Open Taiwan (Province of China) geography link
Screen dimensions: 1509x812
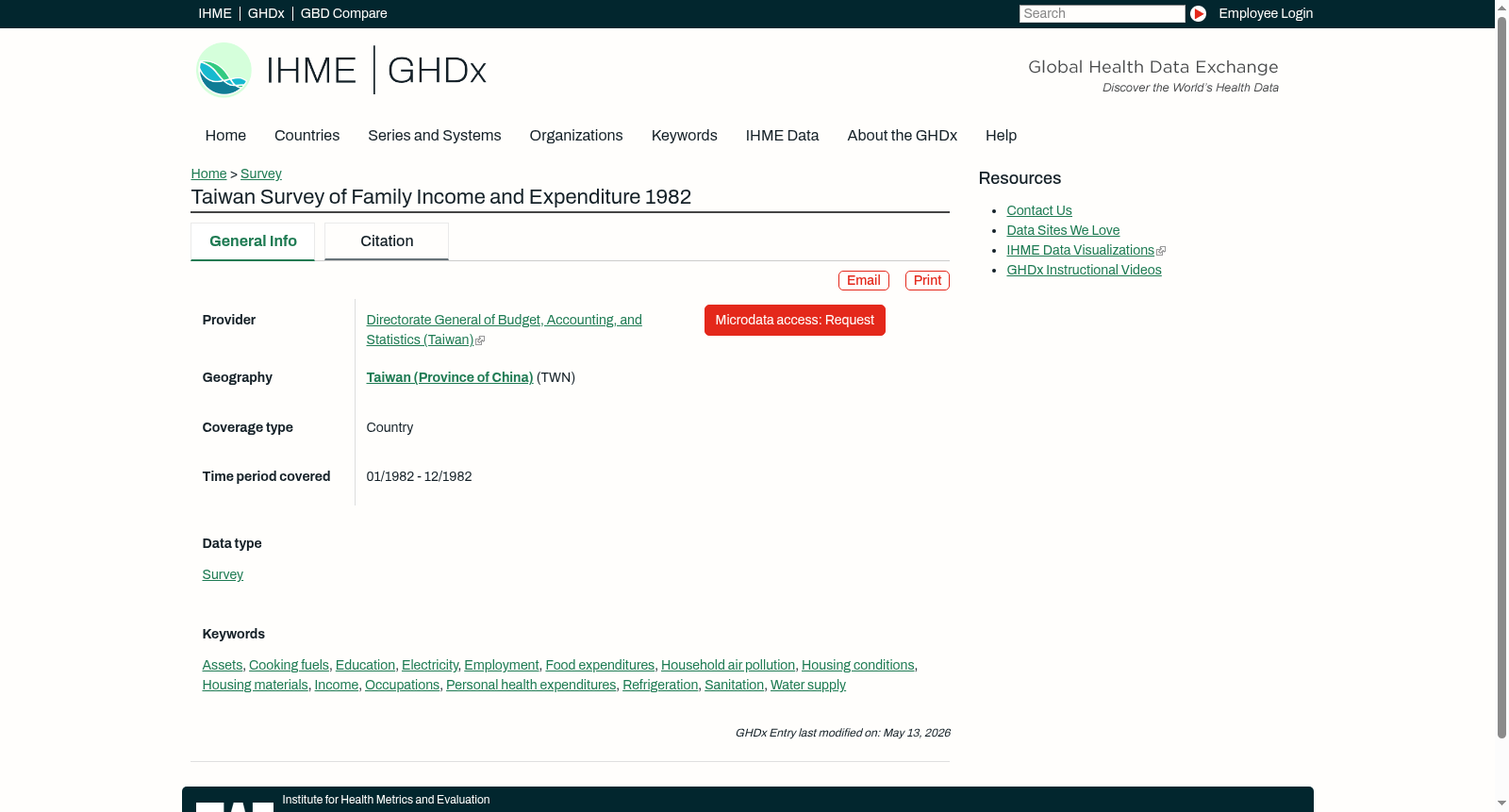[x=450, y=377]
